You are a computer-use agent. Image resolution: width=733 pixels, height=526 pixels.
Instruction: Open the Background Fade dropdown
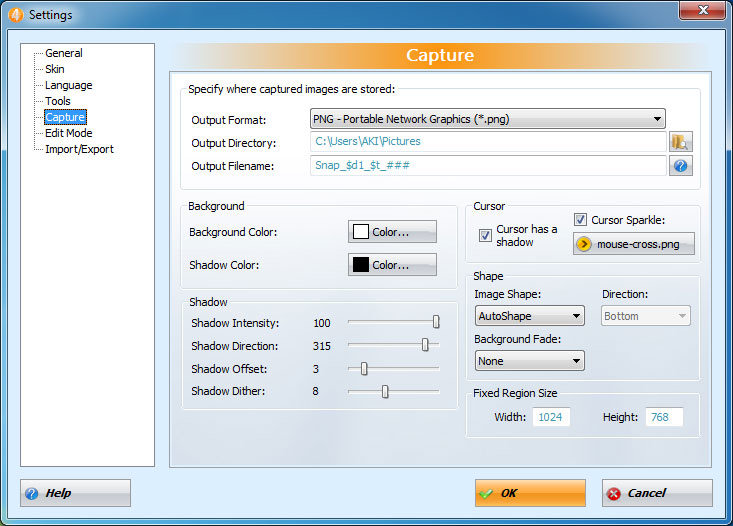coord(529,361)
